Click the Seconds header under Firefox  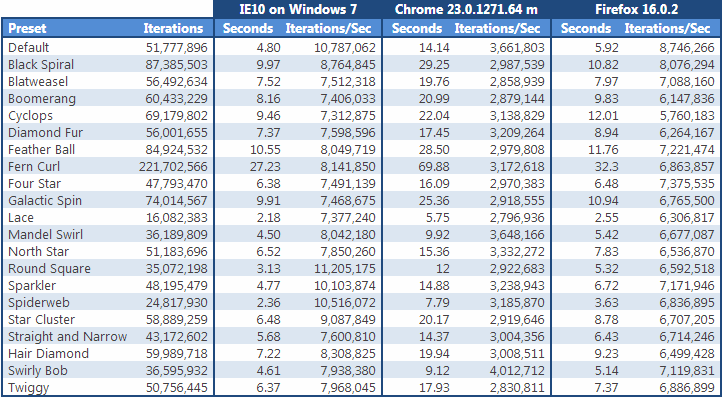pyautogui.click(x=586, y=29)
